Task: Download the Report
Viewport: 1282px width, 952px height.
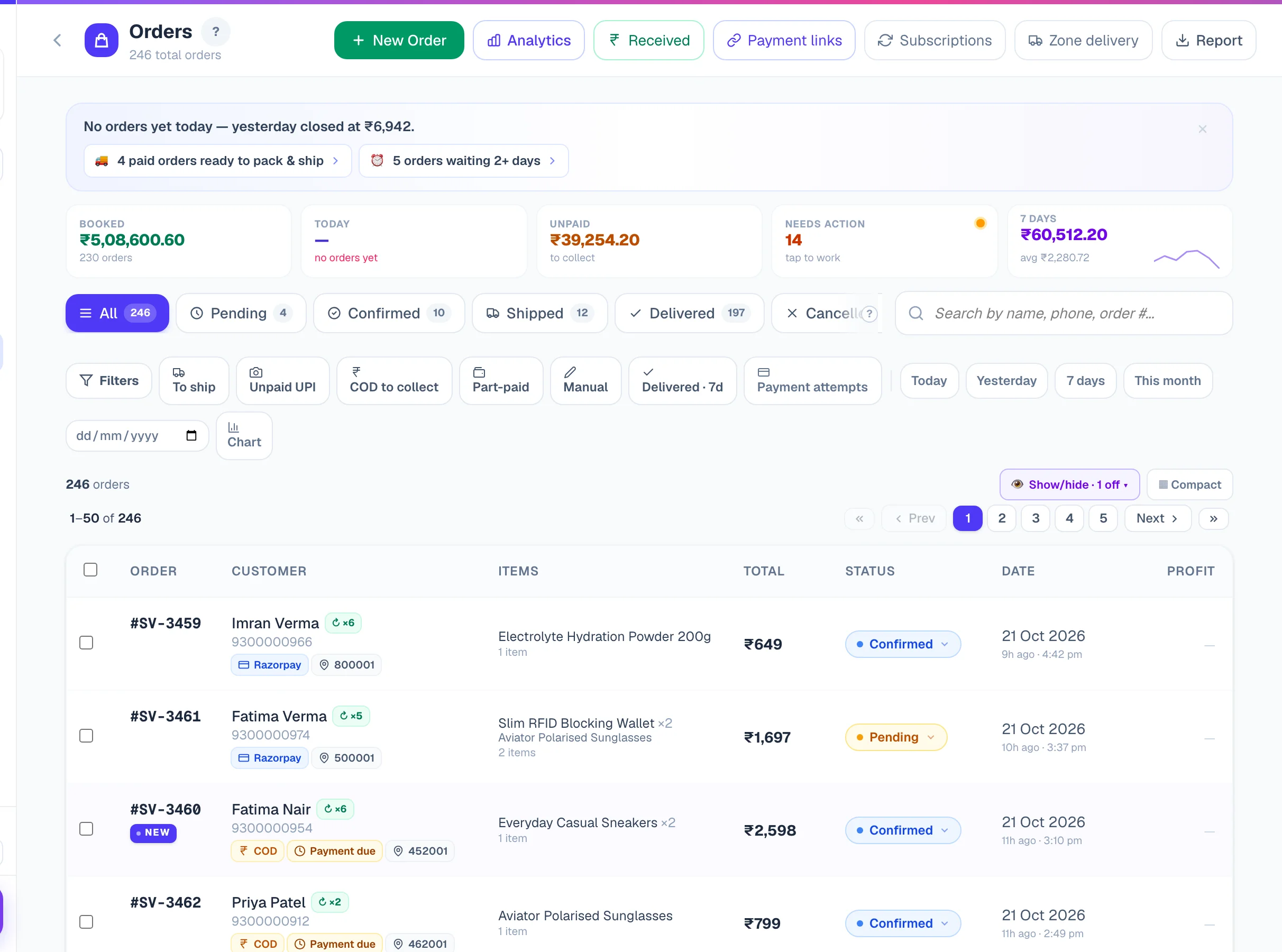Action: pyautogui.click(x=1208, y=40)
